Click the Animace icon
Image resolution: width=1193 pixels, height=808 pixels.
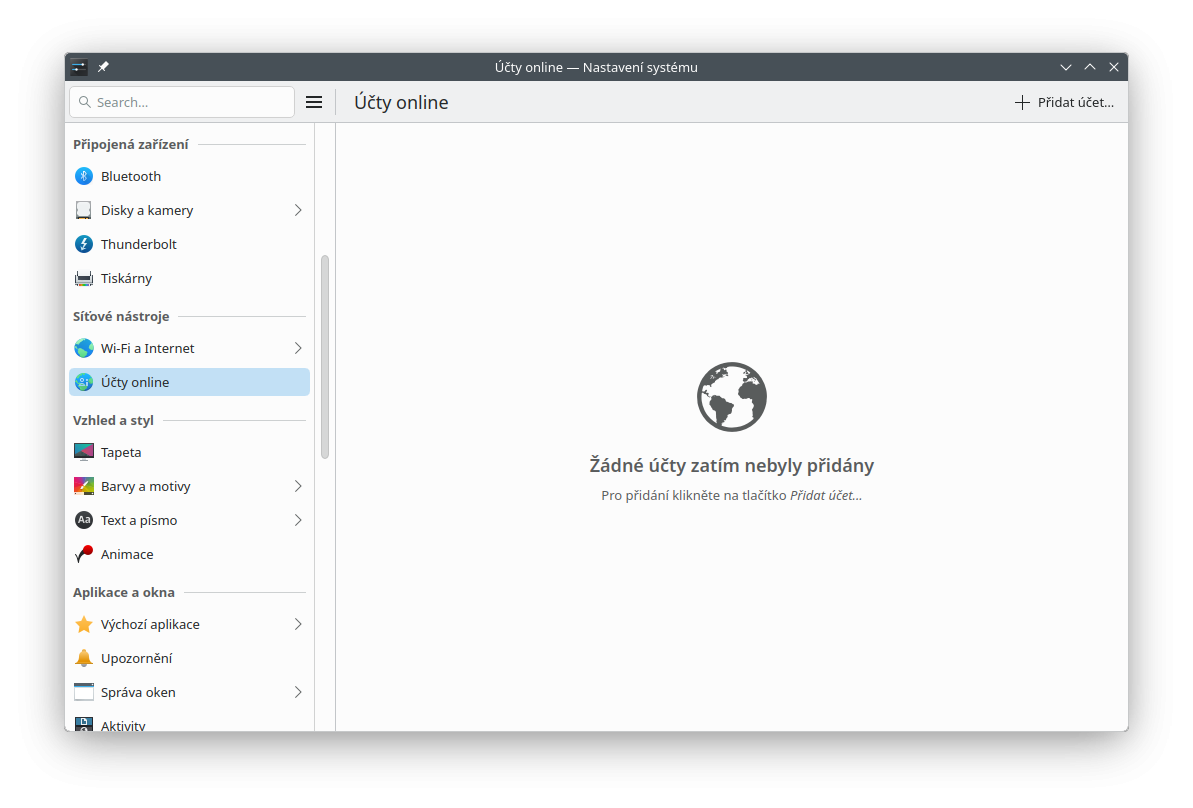click(x=84, y=554)
